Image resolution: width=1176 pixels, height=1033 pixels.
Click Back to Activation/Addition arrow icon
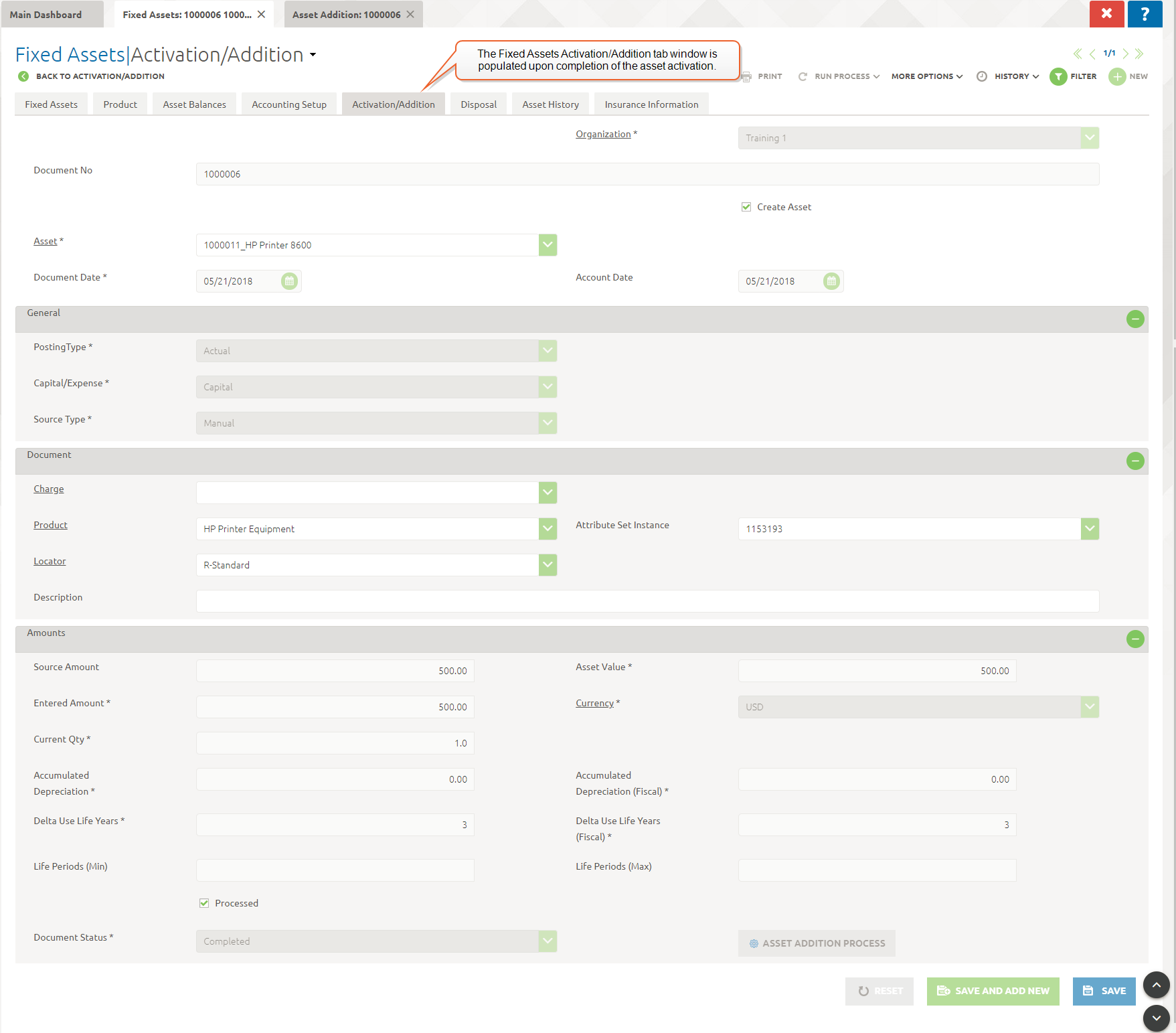[x=23, y=76]
